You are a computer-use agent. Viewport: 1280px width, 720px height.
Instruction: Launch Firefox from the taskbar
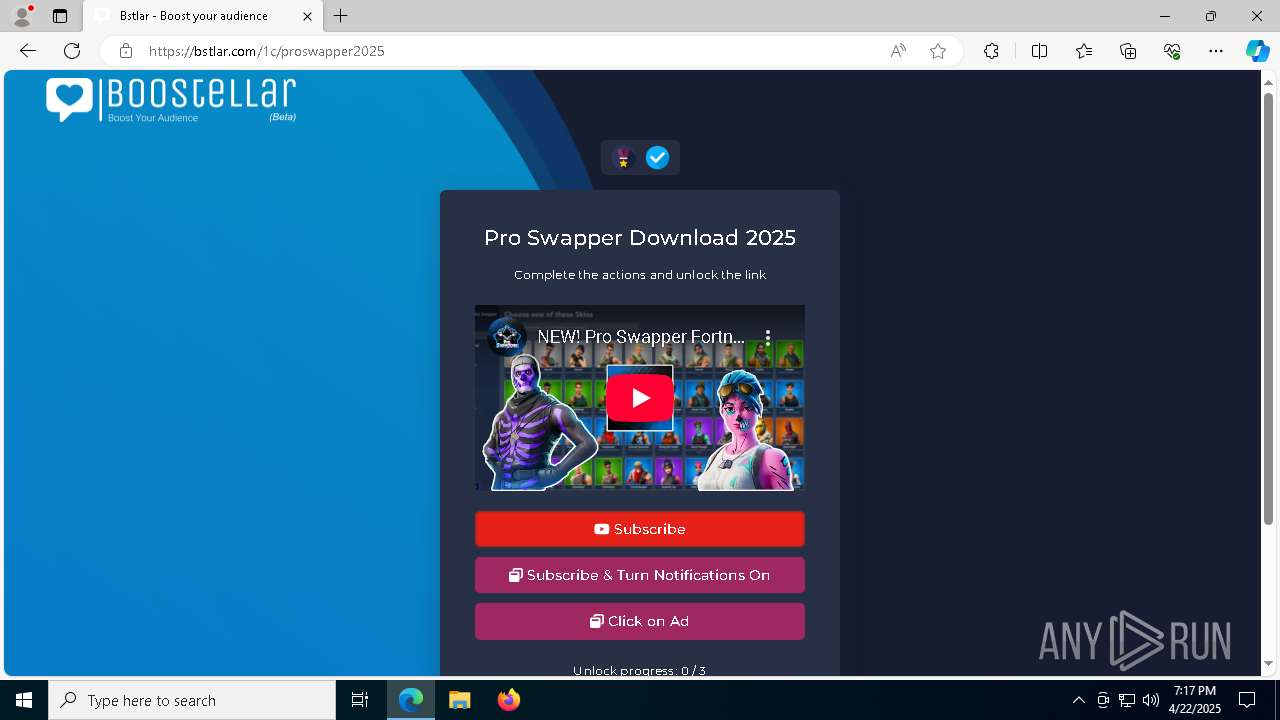tap(508, 700)
